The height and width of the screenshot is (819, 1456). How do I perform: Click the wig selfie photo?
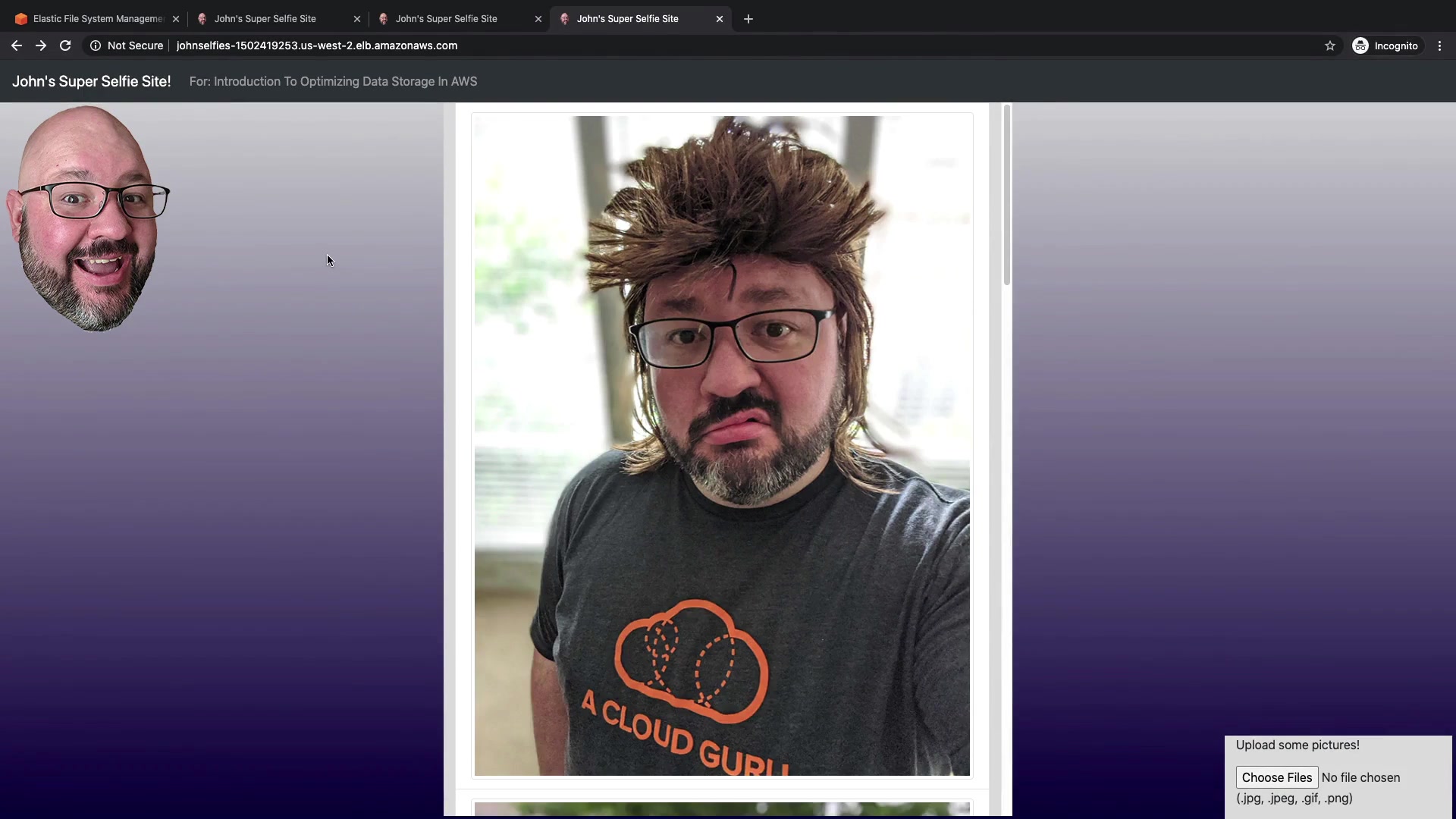[x=721, y=446]
